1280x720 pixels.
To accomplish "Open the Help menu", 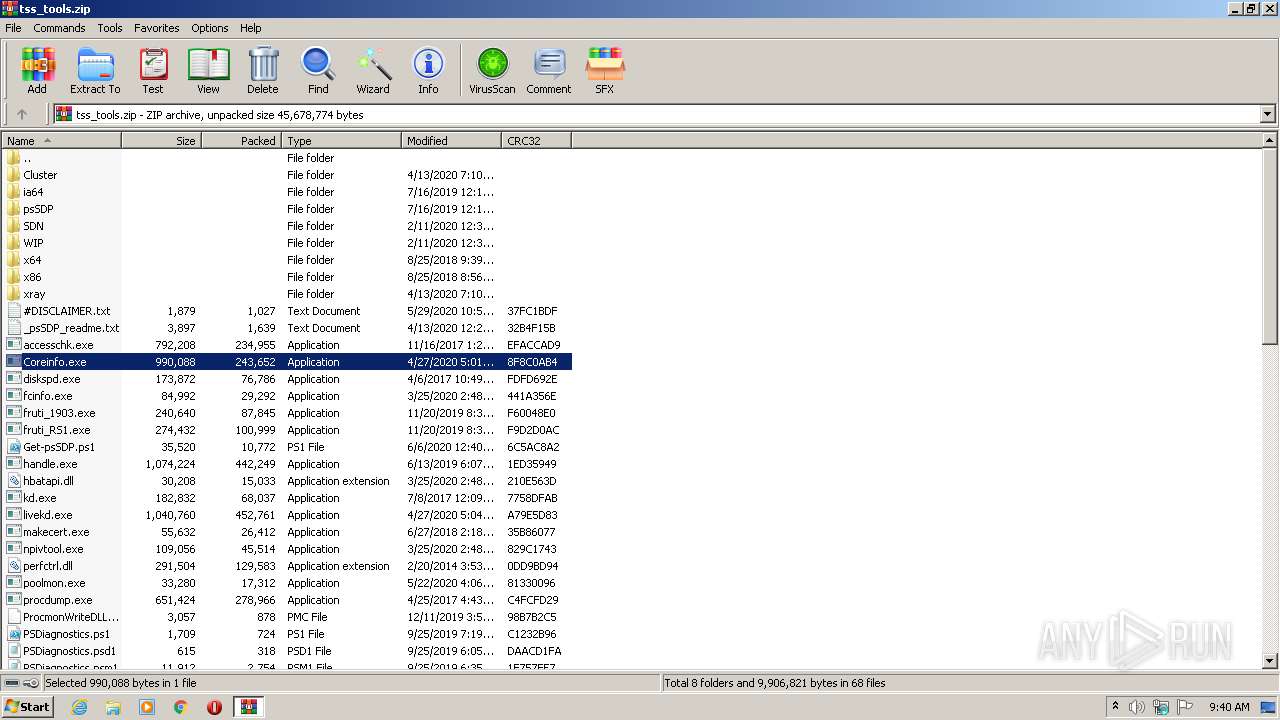I will click(251, 28).
